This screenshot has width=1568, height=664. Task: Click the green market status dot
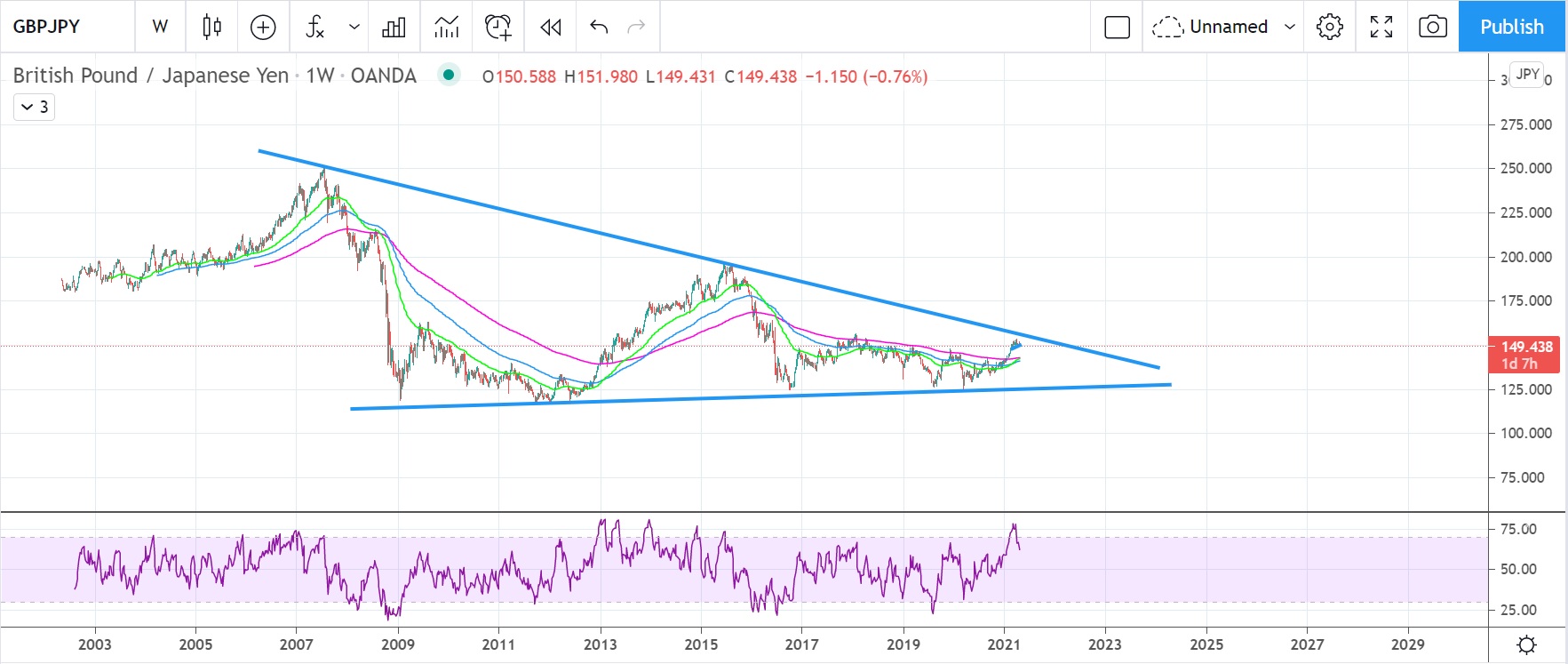coord(449,75)
